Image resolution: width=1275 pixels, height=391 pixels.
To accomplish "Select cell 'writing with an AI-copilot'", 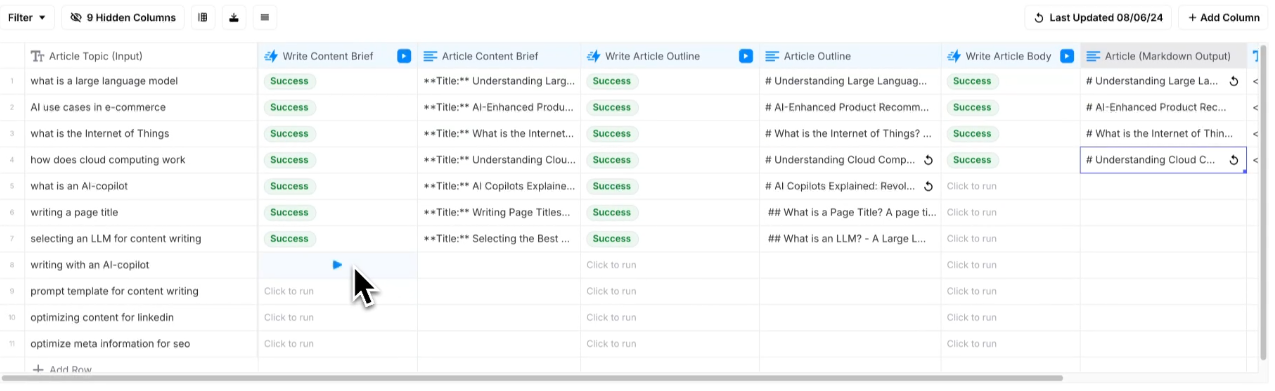I will point(141,265).
